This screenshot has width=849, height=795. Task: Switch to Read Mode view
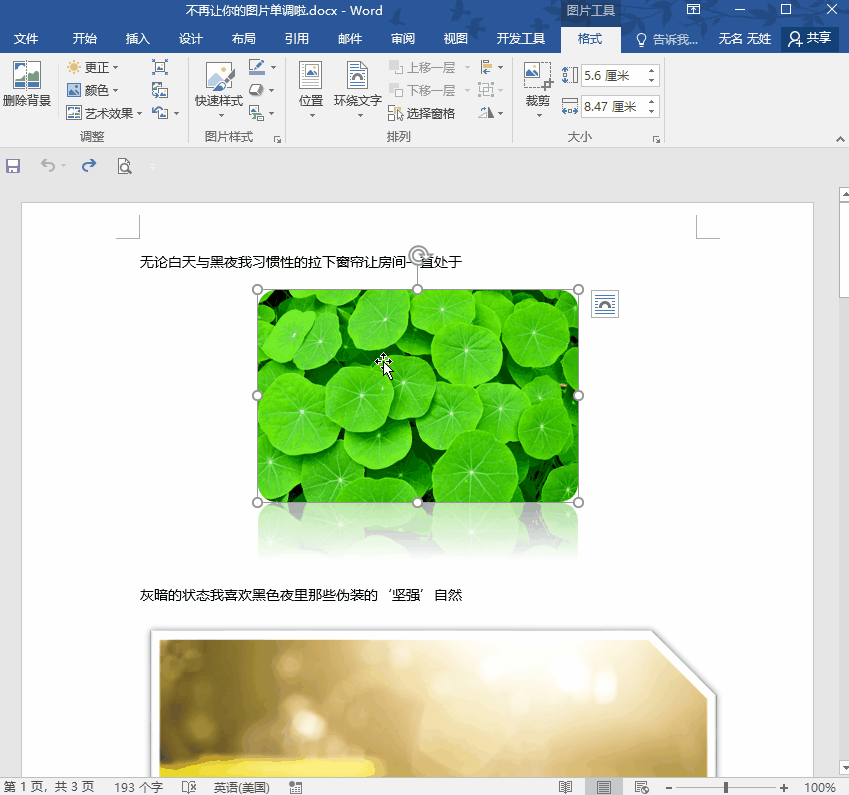click(565, 787)
